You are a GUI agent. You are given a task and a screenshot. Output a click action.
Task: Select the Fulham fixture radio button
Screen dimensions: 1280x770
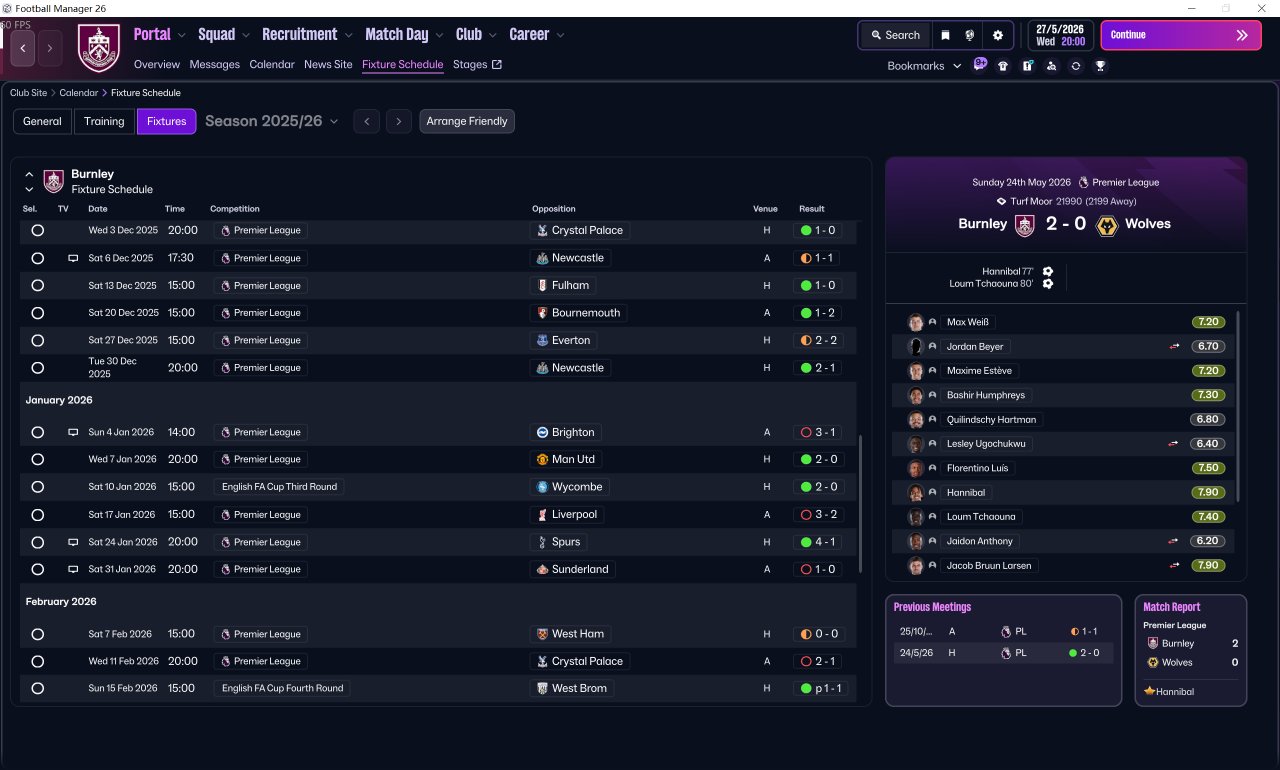38,285
